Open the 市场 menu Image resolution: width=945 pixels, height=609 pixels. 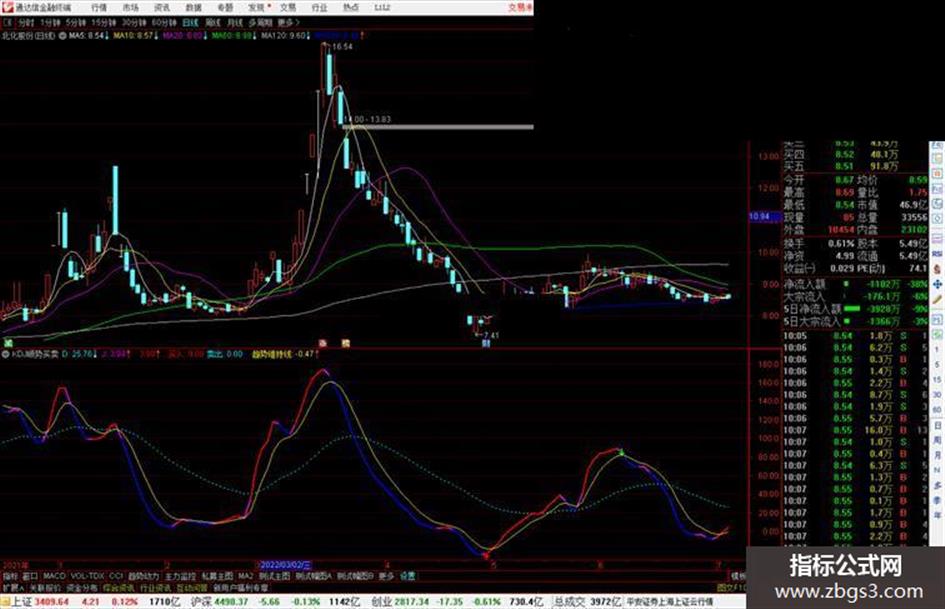coord(130,7)
